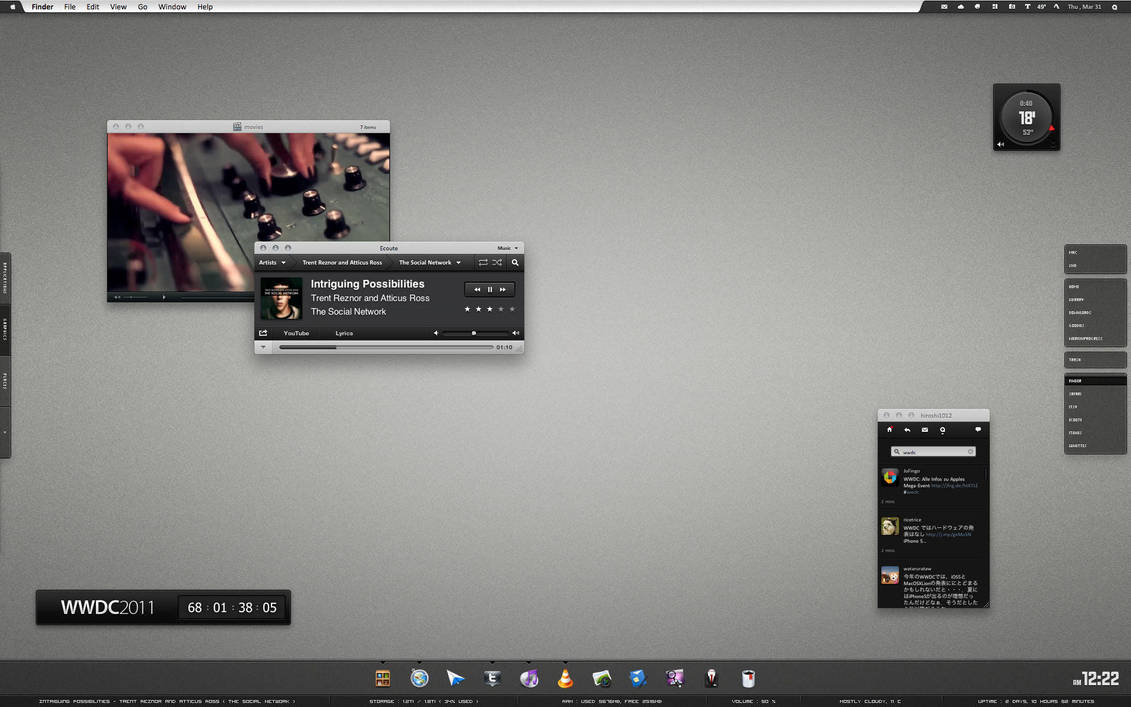Select the search tab in Twitter

coord(942,430)
